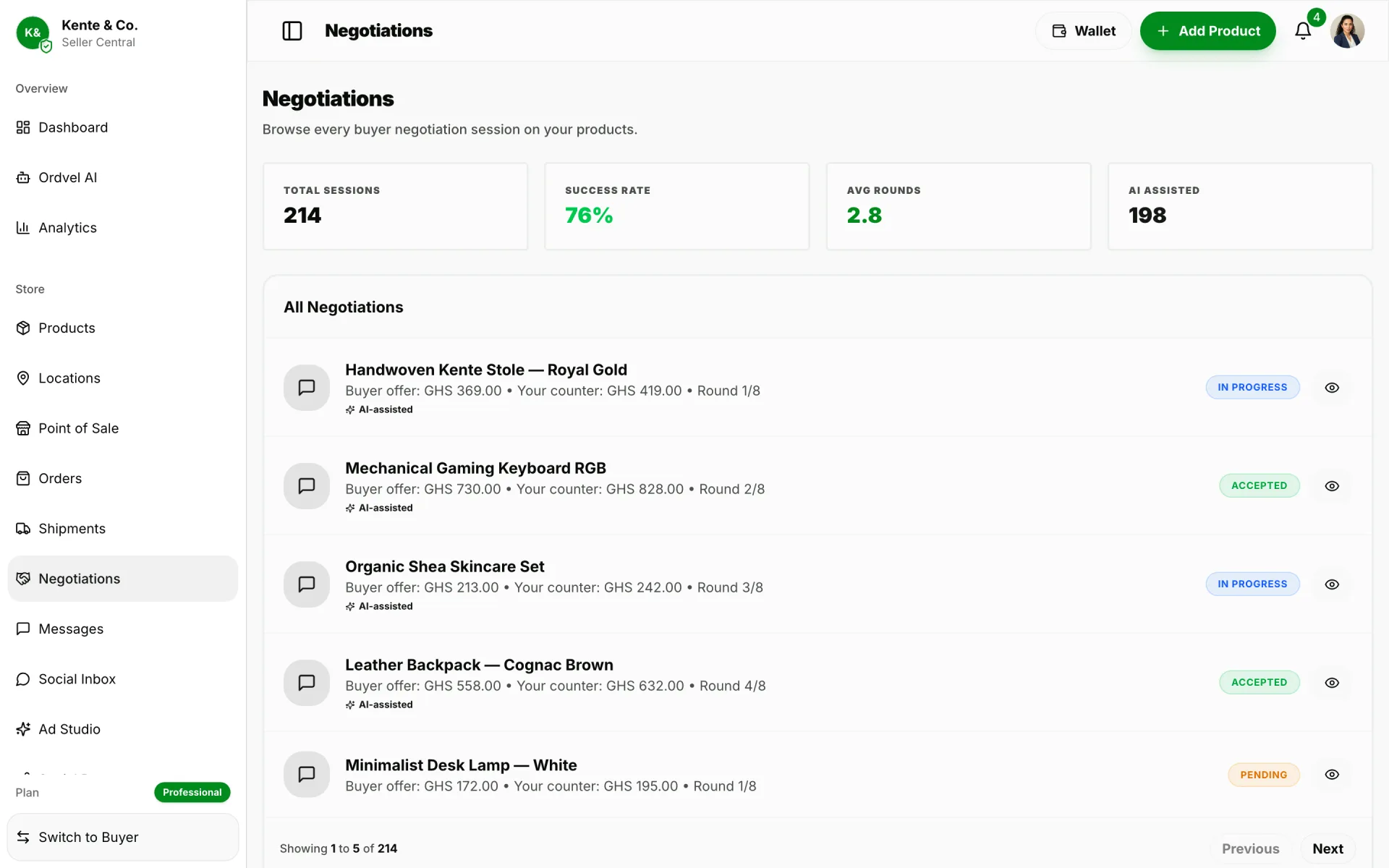Screen dimensions: 1389x868
Task: Open Messages from sidebar
Action: click(x=123, y=629)
